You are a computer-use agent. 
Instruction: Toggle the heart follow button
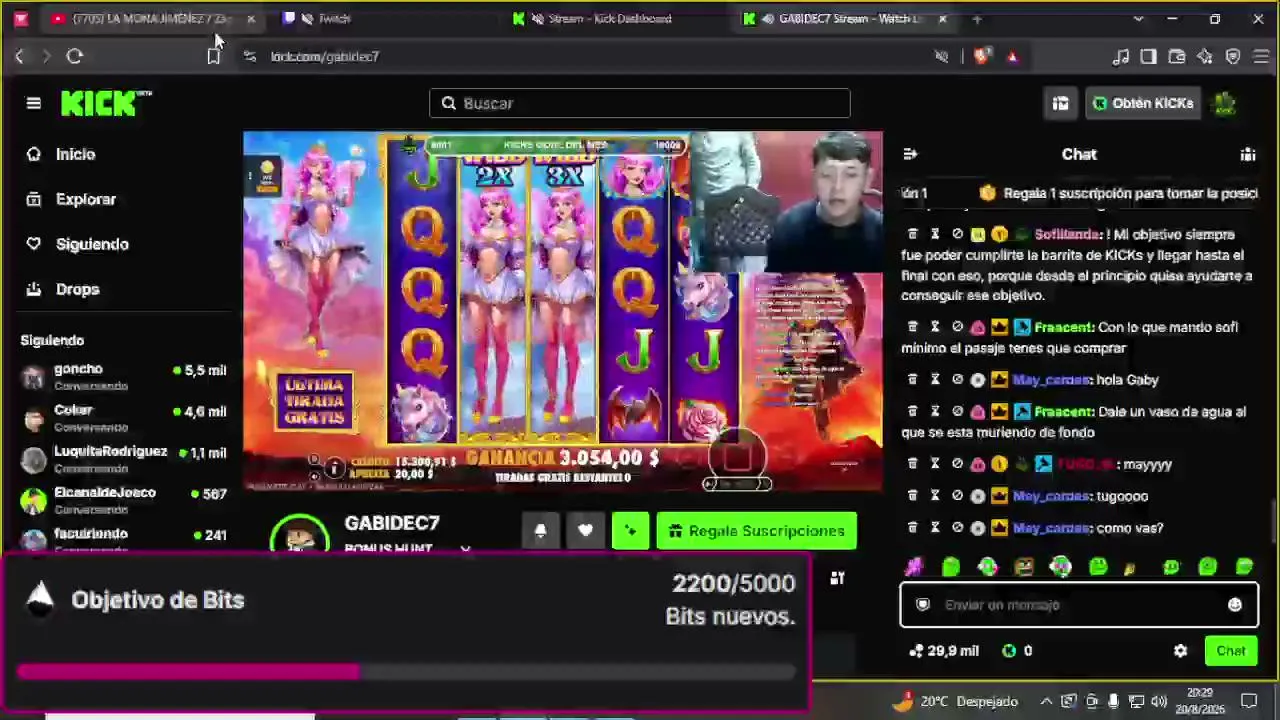coord(585,531)
